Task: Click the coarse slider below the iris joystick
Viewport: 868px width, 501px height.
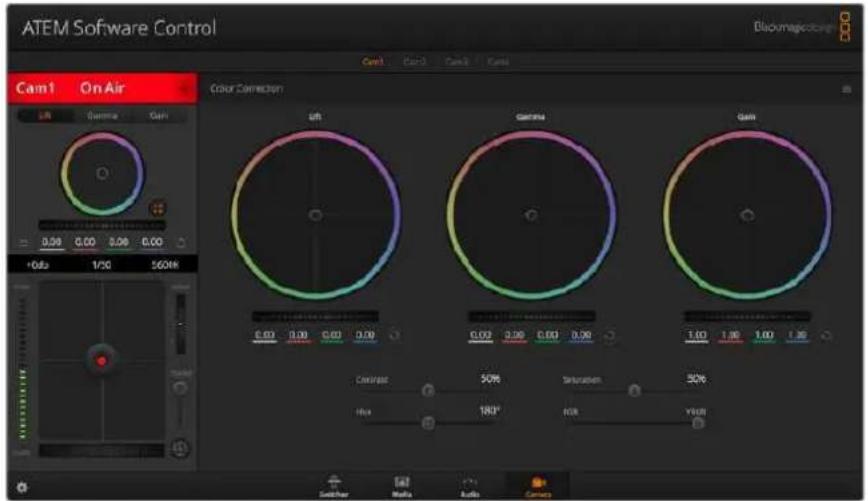Action: [101, 451]
